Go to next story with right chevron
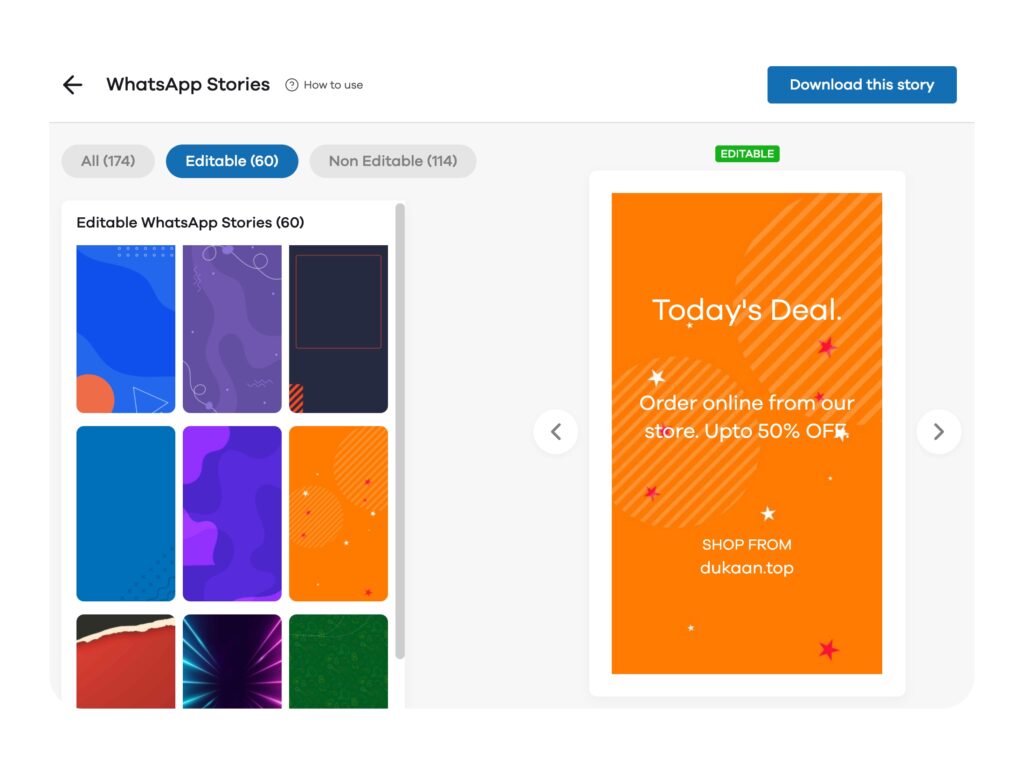 tap(938, 432)
